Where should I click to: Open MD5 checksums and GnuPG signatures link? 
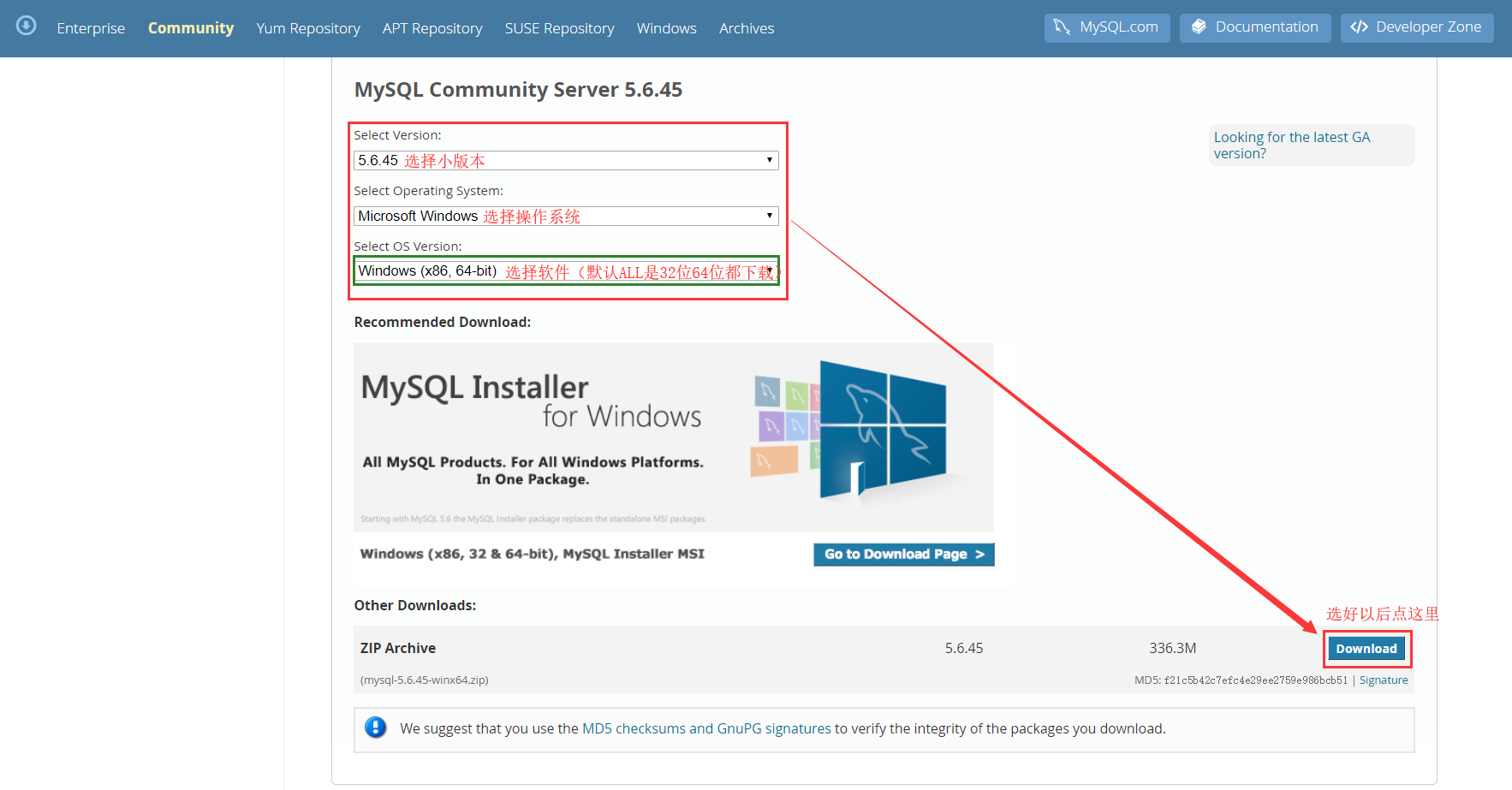706,728
